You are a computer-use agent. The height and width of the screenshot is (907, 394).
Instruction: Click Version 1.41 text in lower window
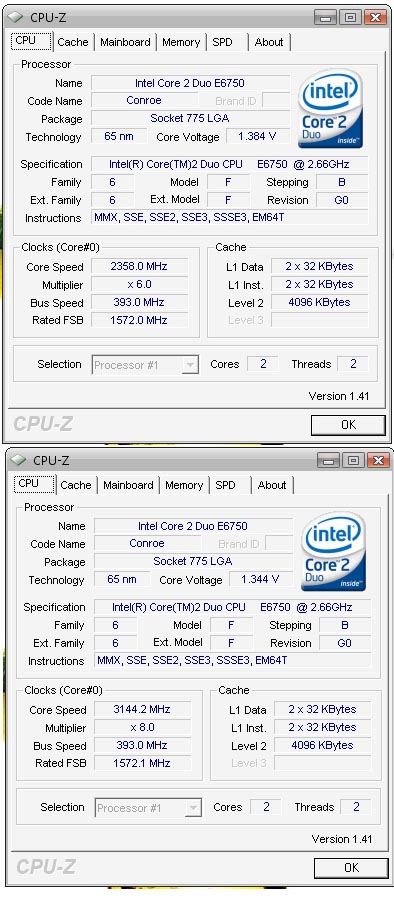(341, 839)
